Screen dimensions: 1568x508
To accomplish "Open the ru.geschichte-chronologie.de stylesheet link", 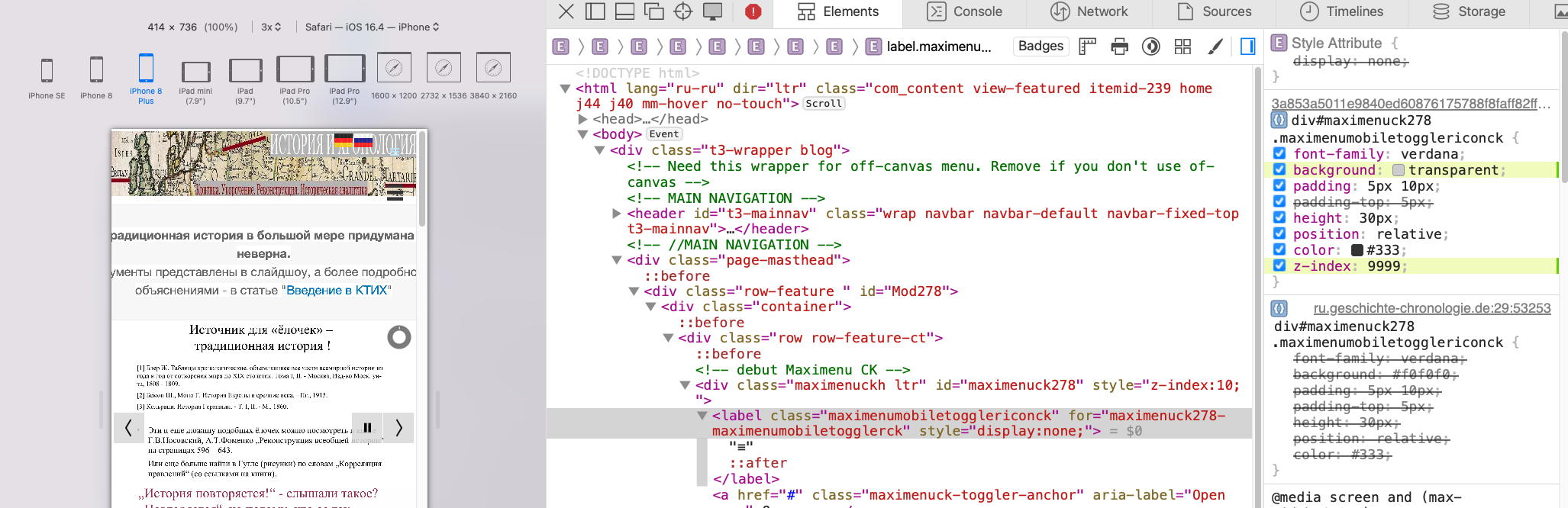I will (1431, 308).
